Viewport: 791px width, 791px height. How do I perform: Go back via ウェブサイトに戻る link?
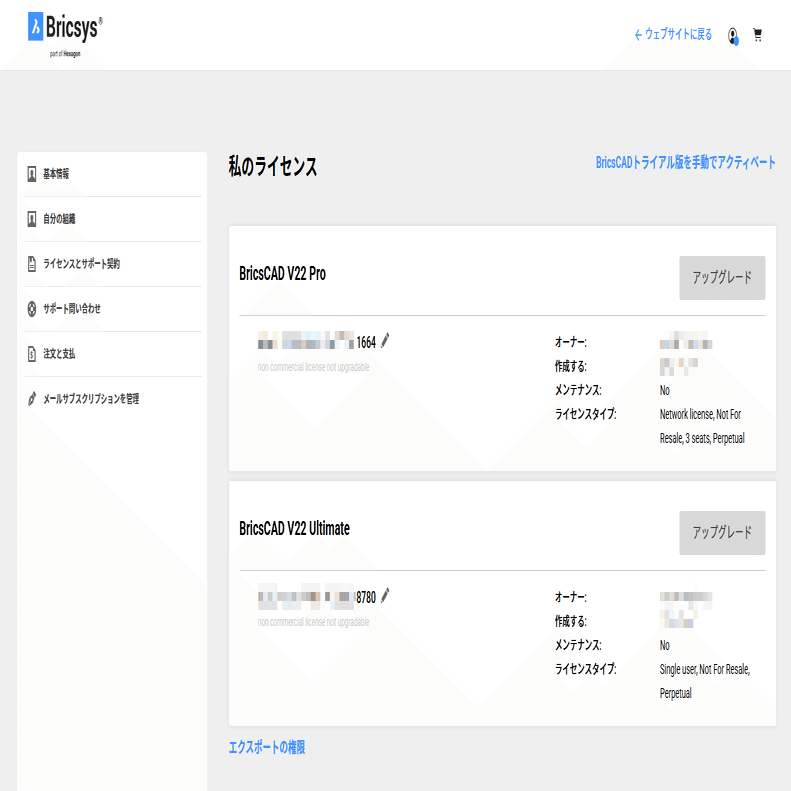[673, 34]
